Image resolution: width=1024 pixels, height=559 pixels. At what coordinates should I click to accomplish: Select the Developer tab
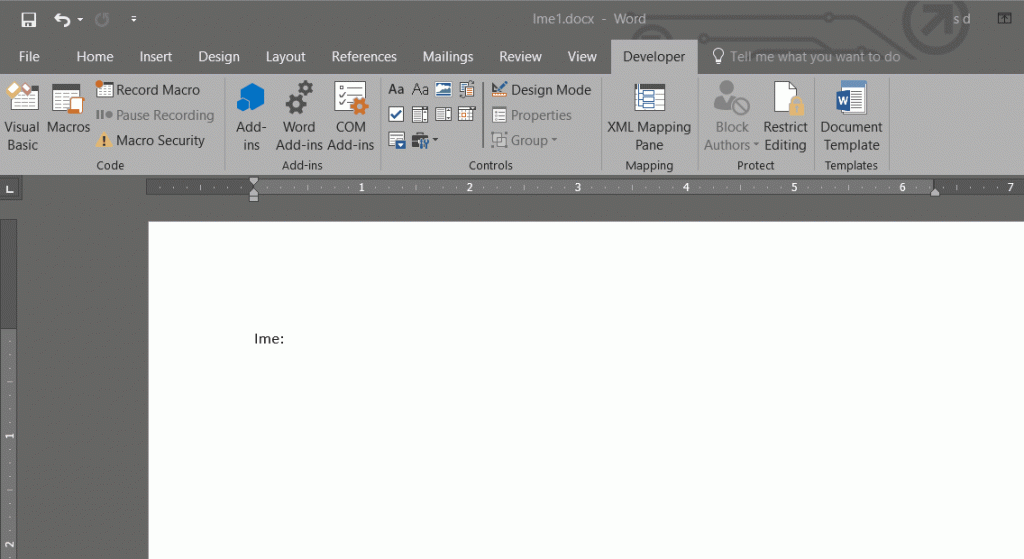654,57
